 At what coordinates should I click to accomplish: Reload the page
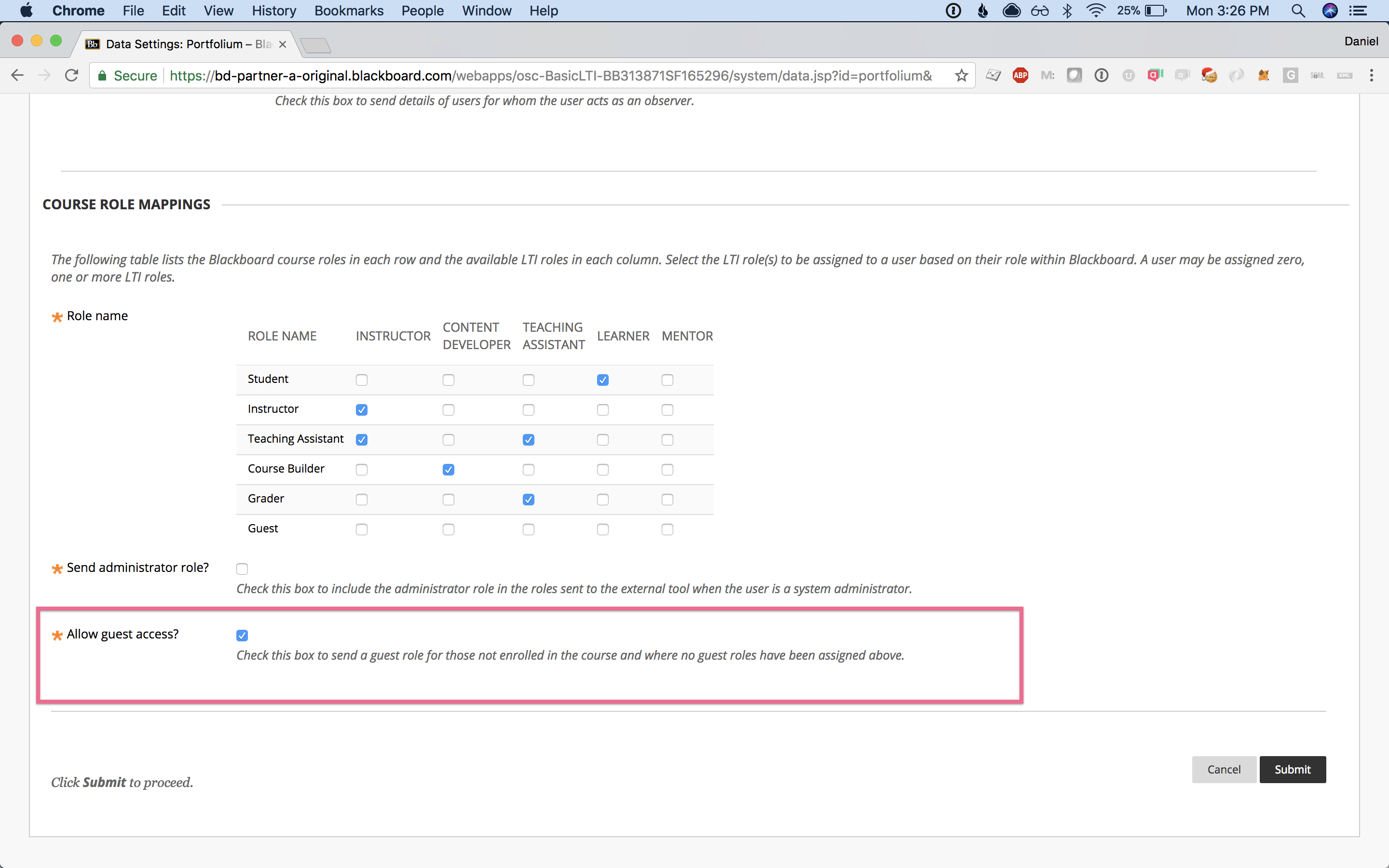click(x=71, y=75)
